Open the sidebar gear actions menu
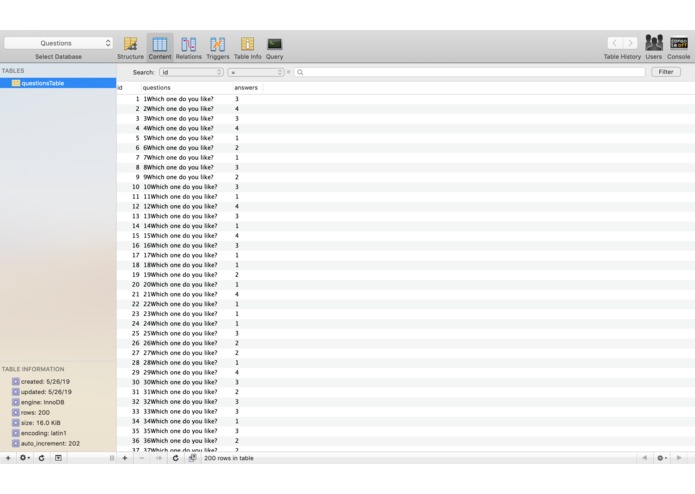 [x=24, y=458]
